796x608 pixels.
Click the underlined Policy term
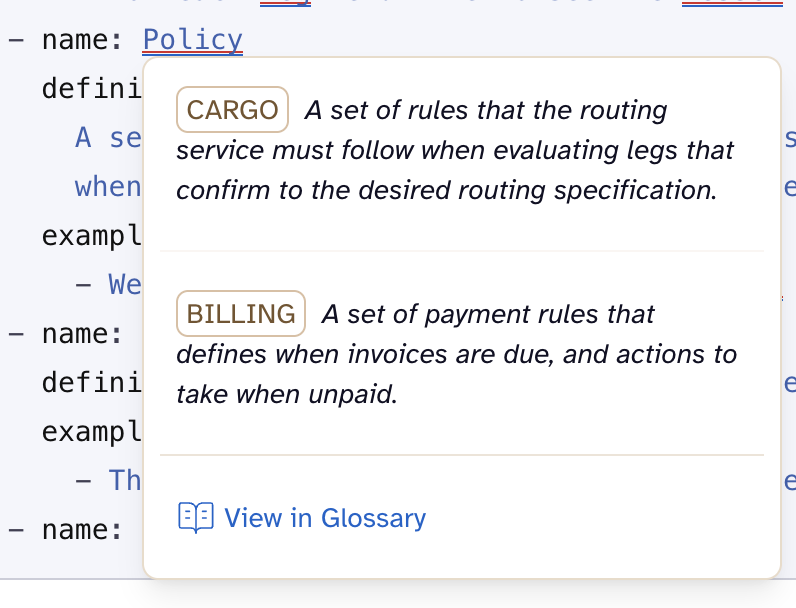(193, 40)
